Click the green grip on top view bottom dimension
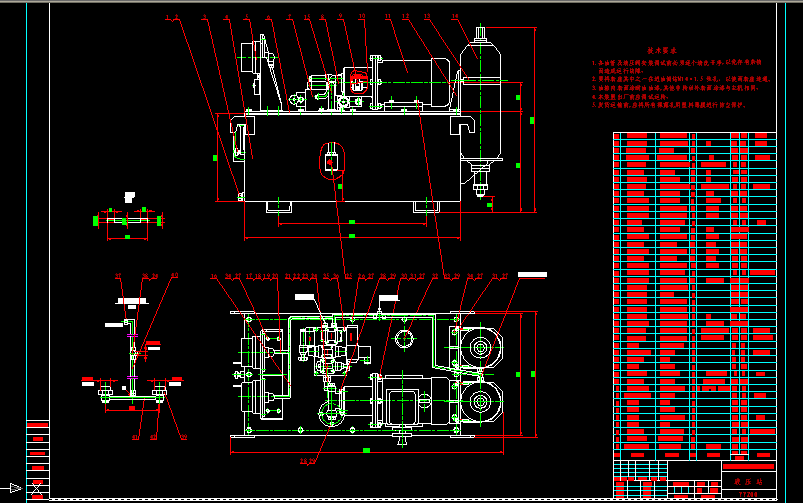This screenshot has height=503, width=803. coord(364,452)
